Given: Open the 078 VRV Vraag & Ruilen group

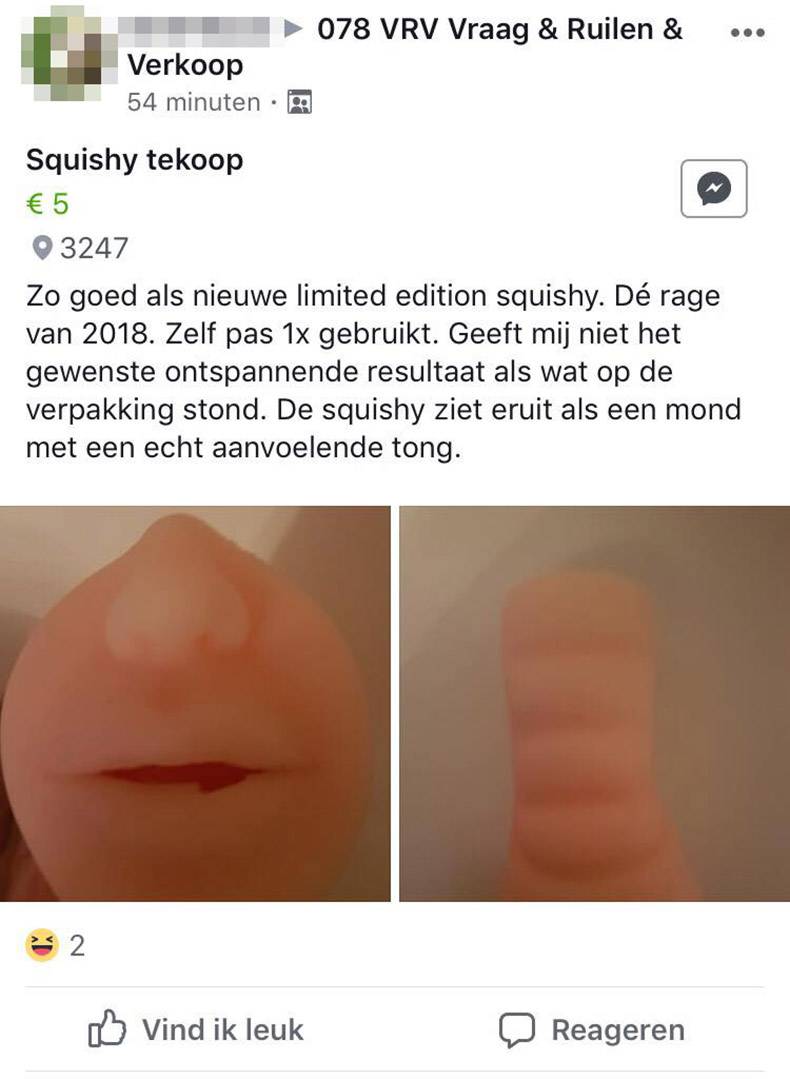Looking at the screenshot, I should 404,47.
